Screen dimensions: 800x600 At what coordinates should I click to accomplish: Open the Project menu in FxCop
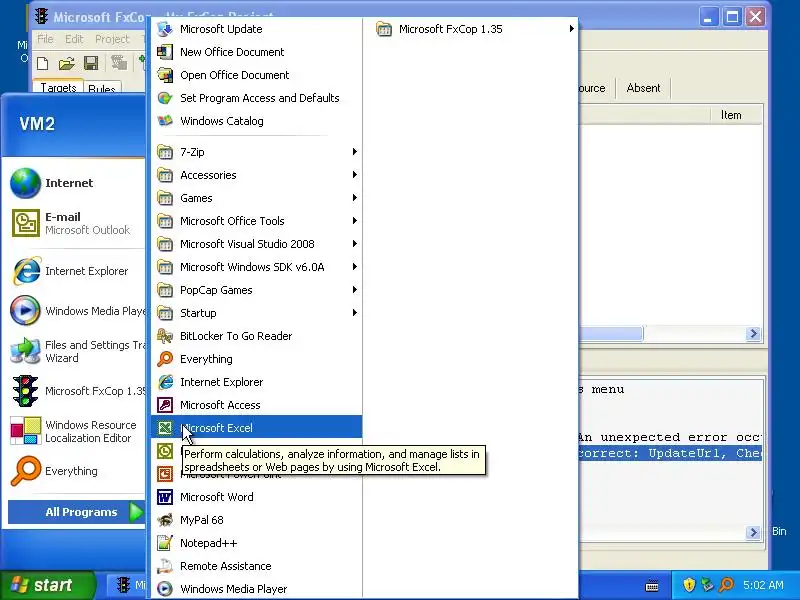tap(112, 39)
